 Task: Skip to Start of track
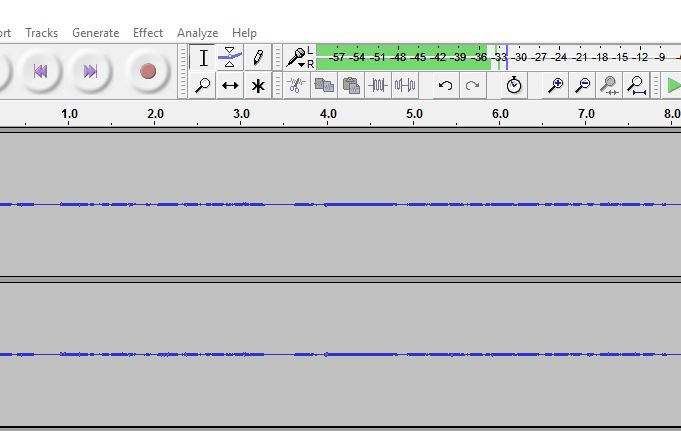(x=40, y=71)
